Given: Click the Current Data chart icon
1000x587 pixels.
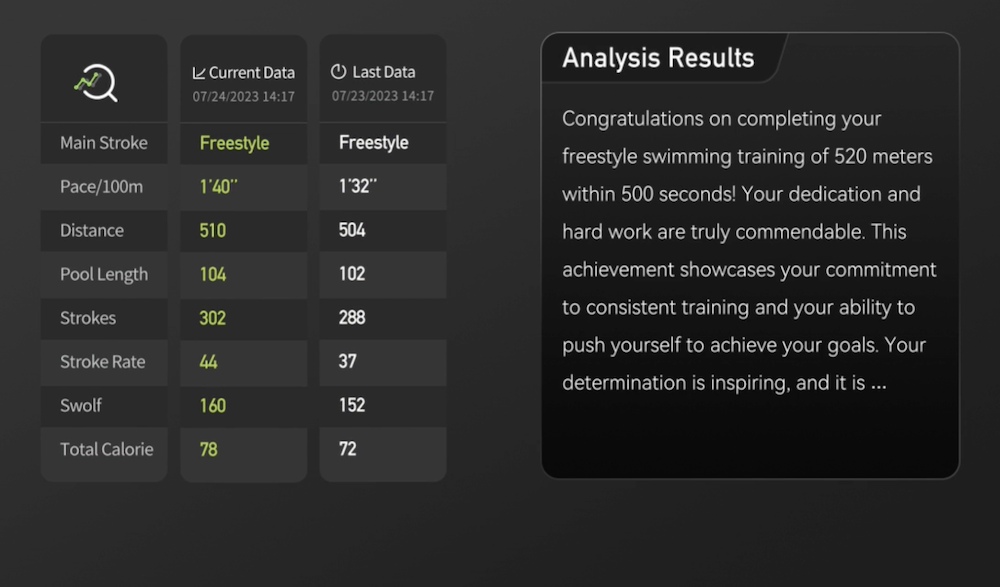Looking at the screenshot, I should pyautogui.click(x=199, y=73).
